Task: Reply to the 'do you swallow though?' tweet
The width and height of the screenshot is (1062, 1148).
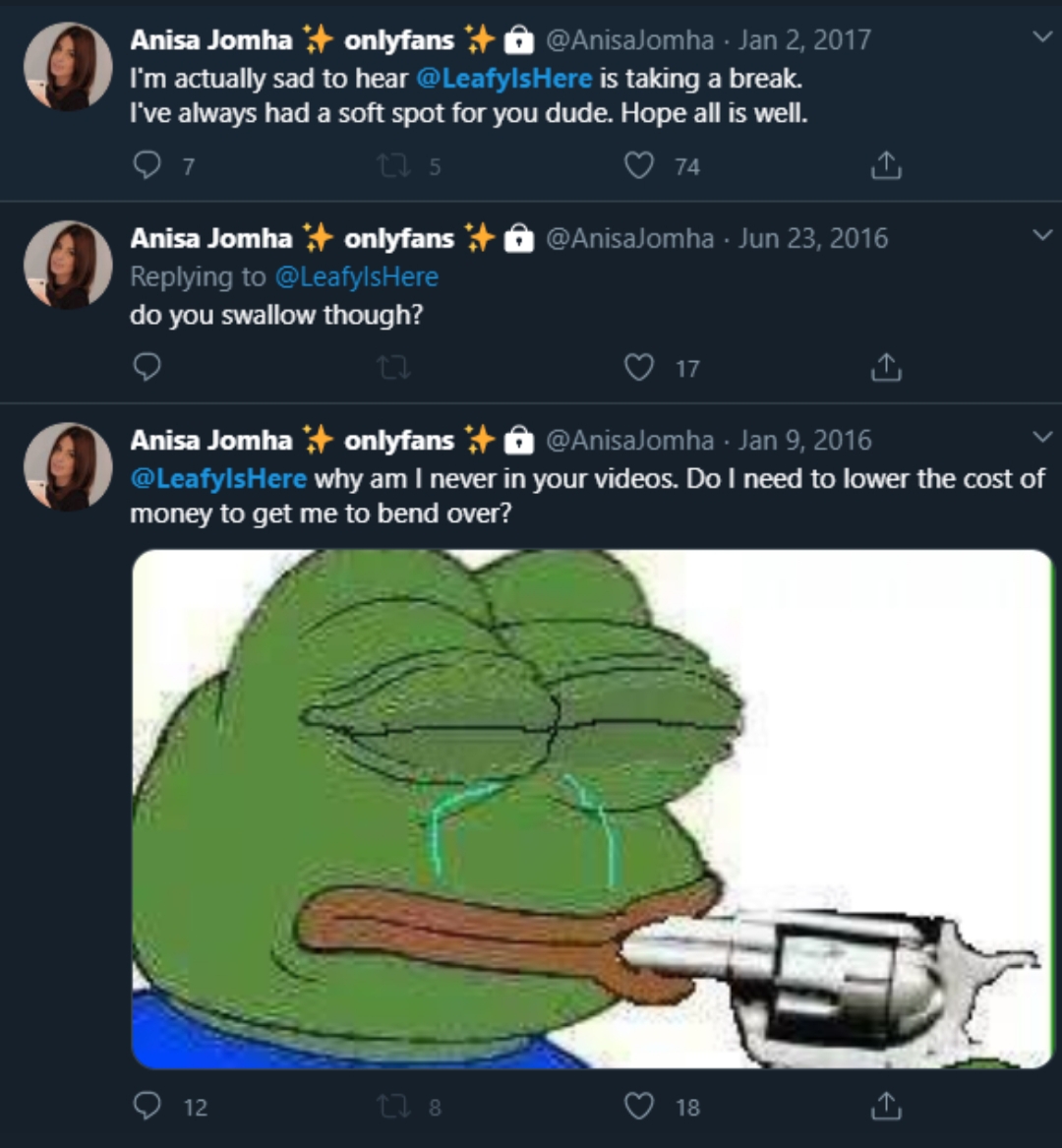Action: pos(147,367)
